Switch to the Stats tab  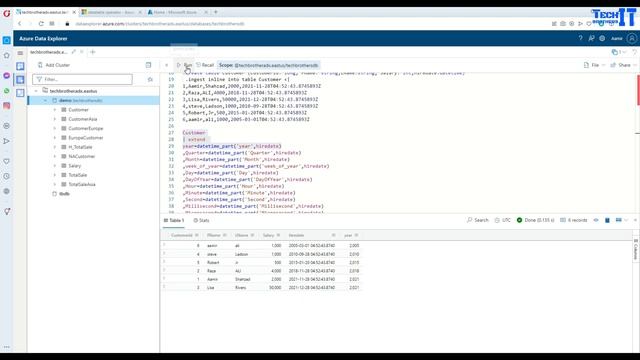coord(201,220)
